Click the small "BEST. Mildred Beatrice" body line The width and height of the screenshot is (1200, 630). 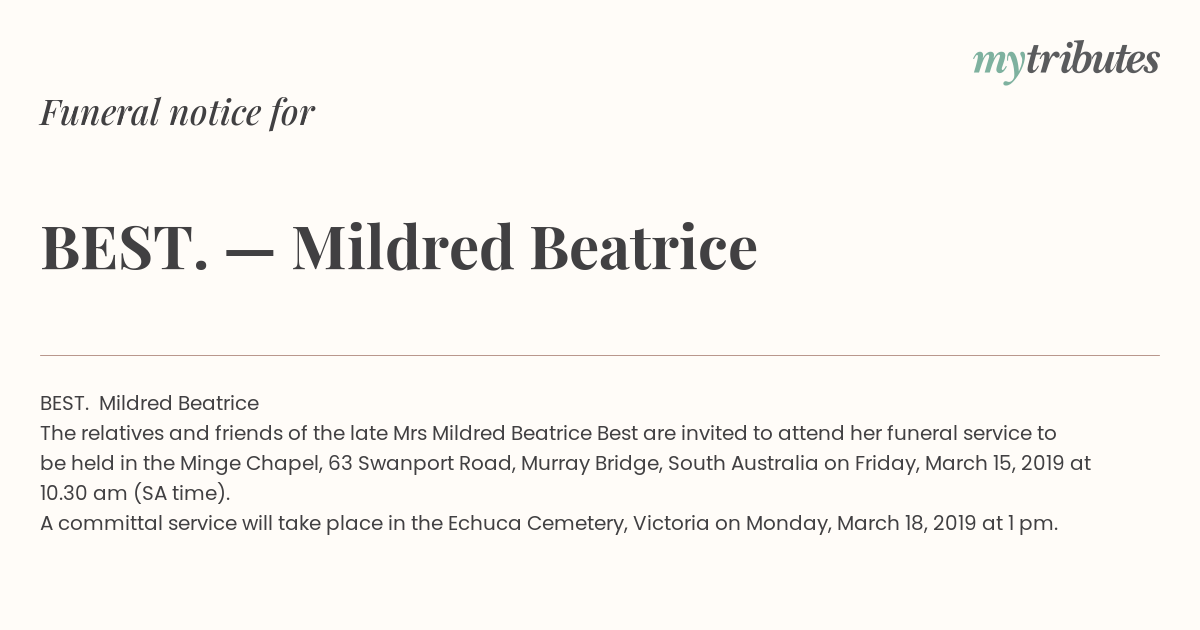(x=149, y=403)
